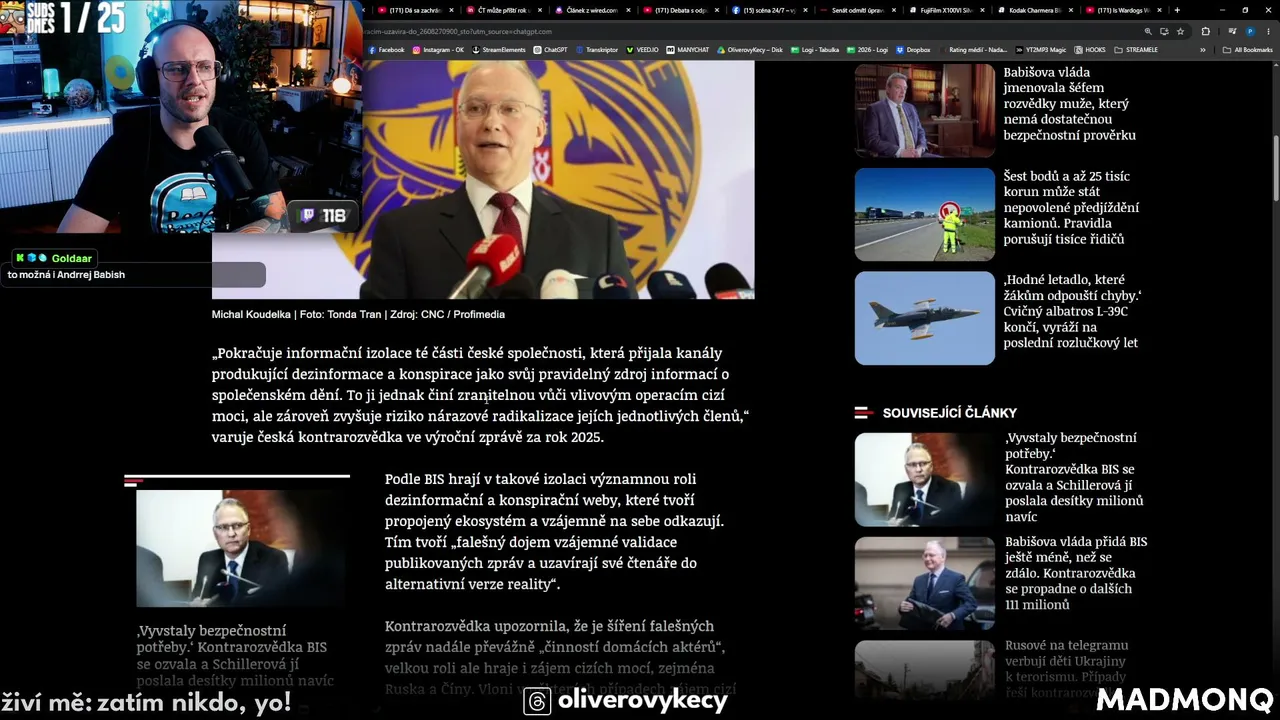Open the STREAMELE bookmarks folder
The width and height of the screenshot is (1280, 720).
[x=1136, y=49]
